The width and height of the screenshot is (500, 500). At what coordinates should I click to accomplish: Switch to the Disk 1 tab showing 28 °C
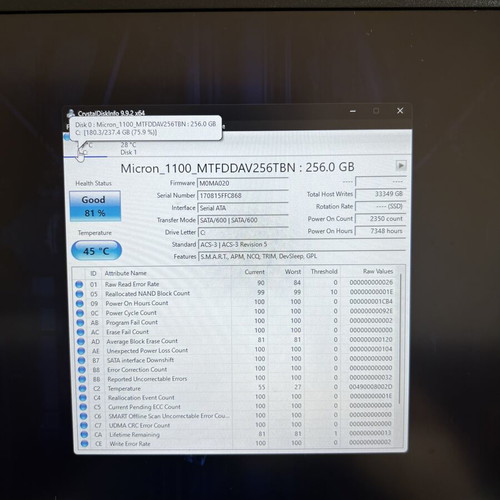point(128,148)
